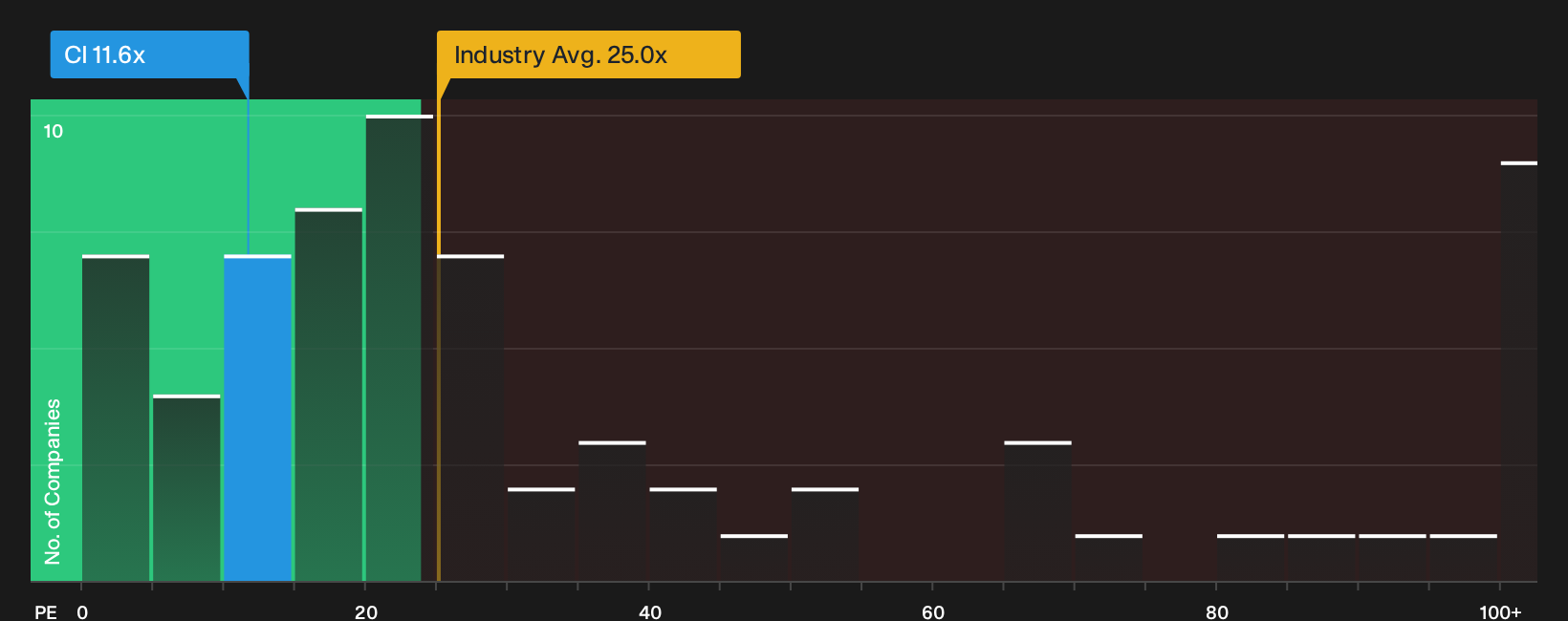Click the bar between PE 50 and 55

click(825, 535)
